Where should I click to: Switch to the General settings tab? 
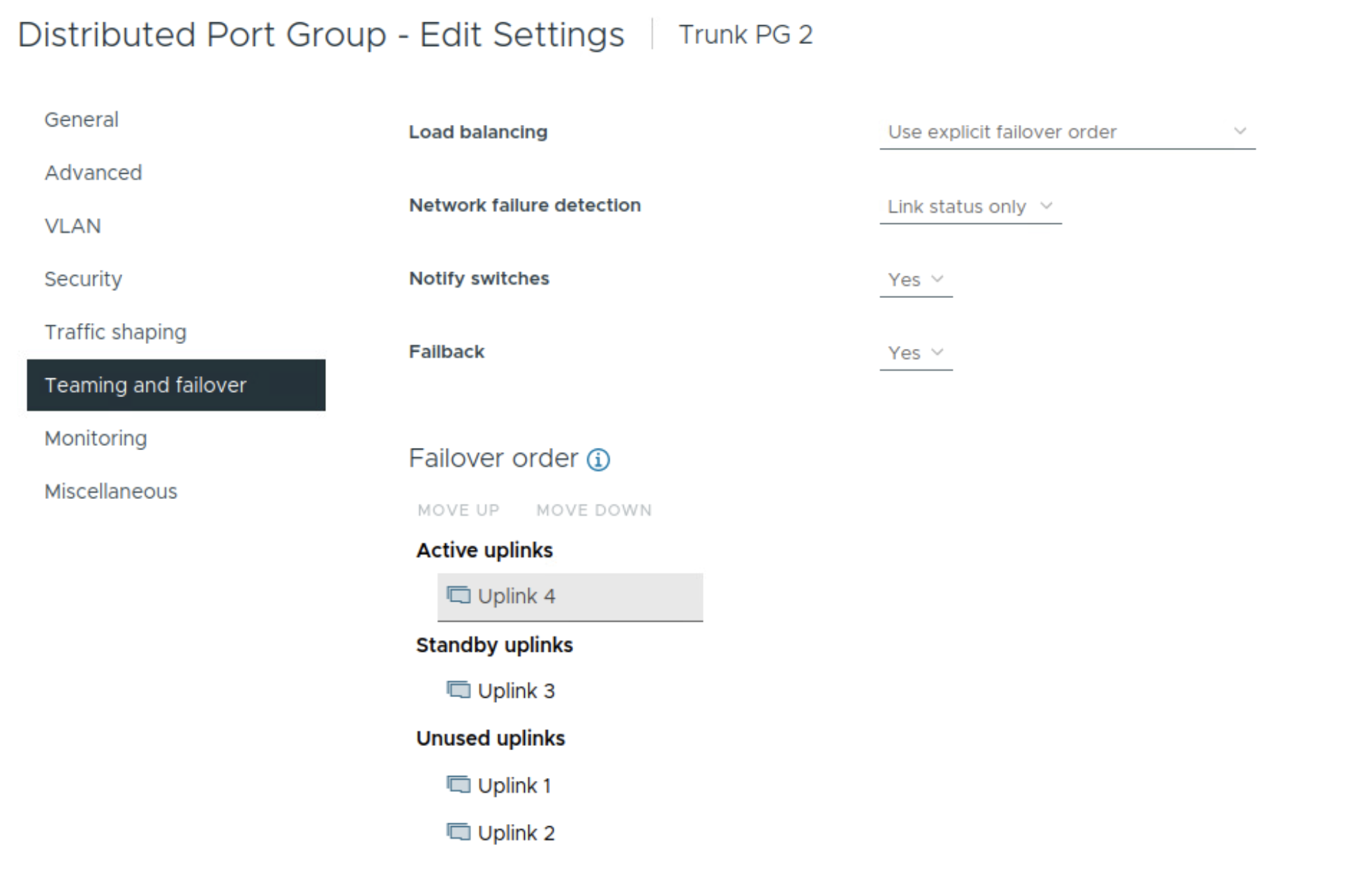[82, 120]
